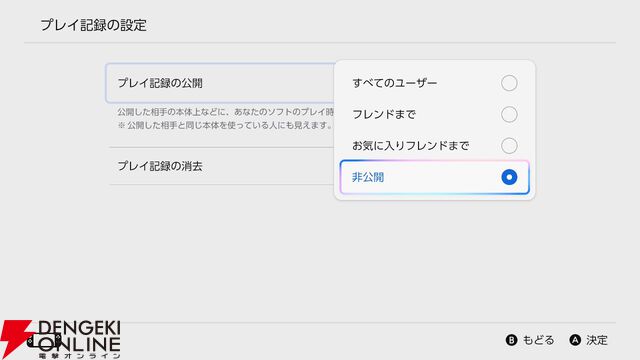The image size is (640, 360).
Task: Choose the すべてのユーザー option label
Action: click(395, 83)
